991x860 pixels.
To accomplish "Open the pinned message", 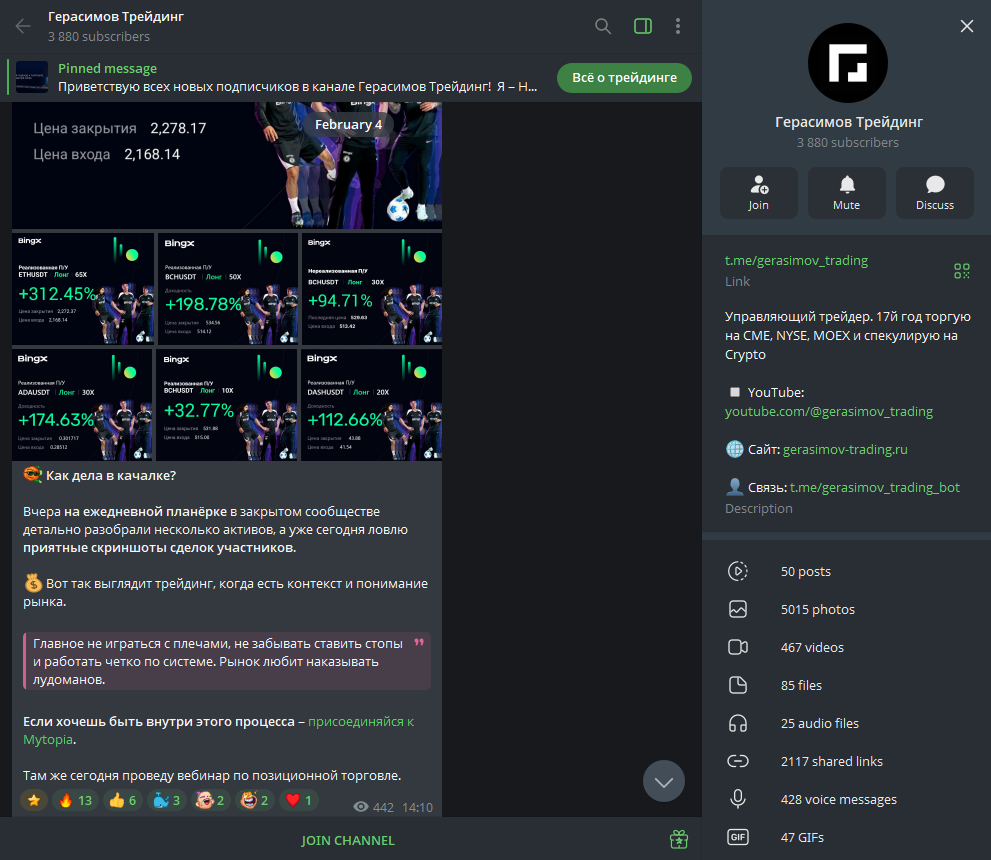I will (x=297, y=77).
